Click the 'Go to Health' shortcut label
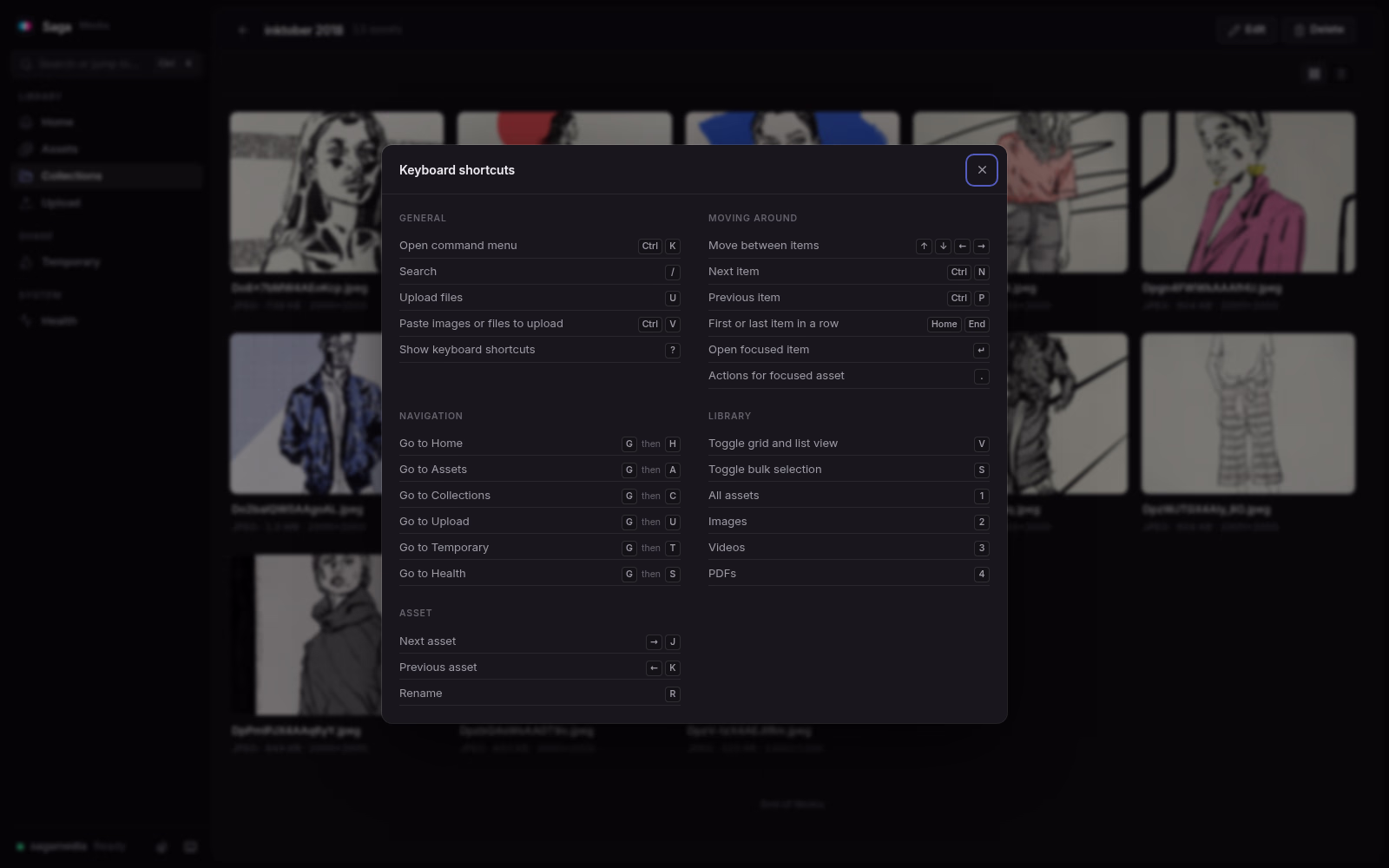The image size is (1389, 868). (x=432, y=574)
